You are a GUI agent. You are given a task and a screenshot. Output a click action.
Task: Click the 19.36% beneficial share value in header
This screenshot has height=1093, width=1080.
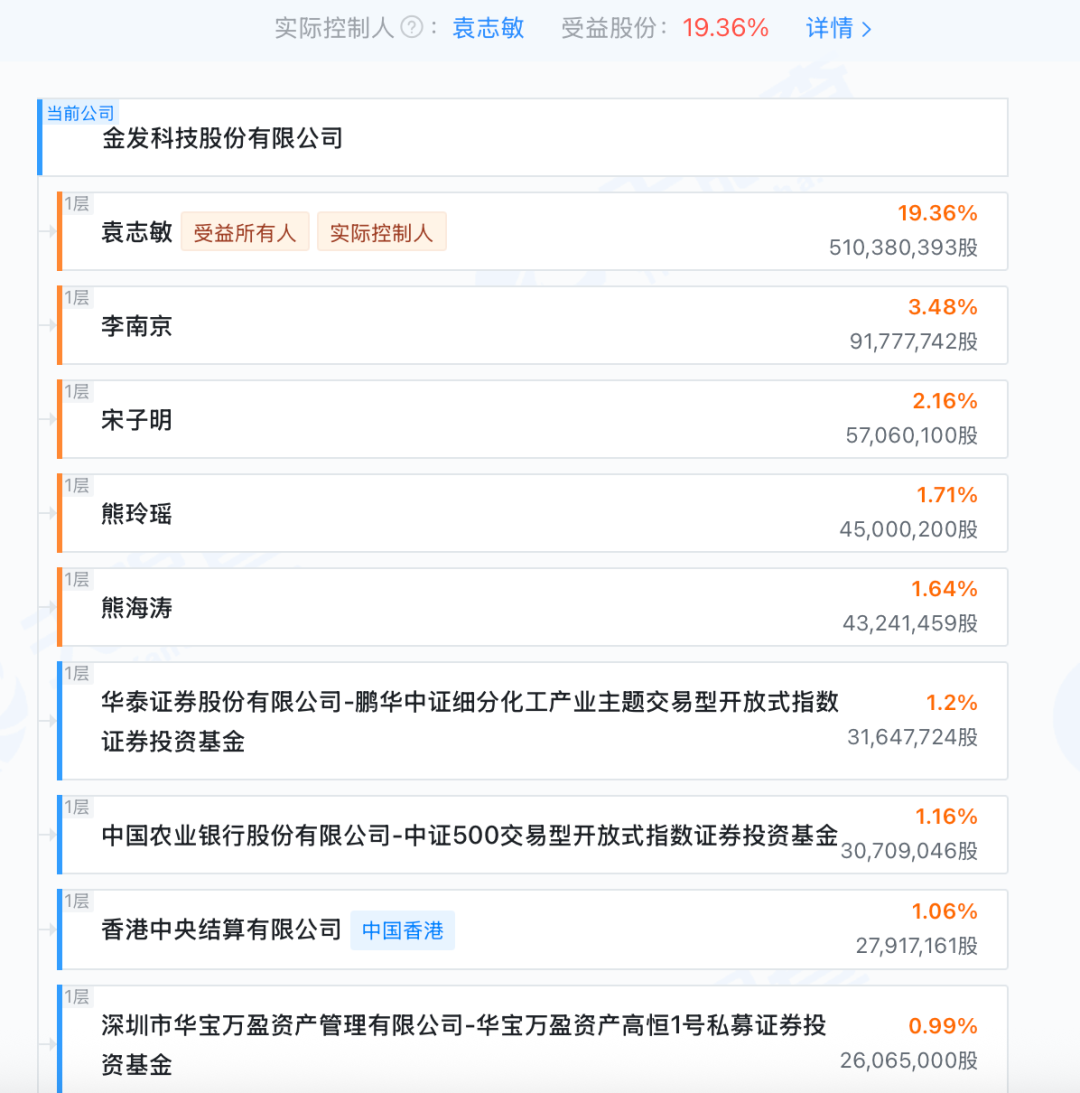click(x=725, y=28)
